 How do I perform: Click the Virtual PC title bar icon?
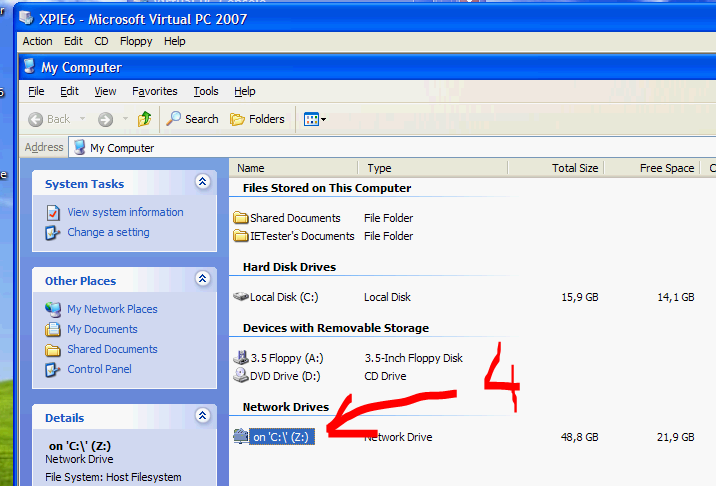click(x=26, y=18)
